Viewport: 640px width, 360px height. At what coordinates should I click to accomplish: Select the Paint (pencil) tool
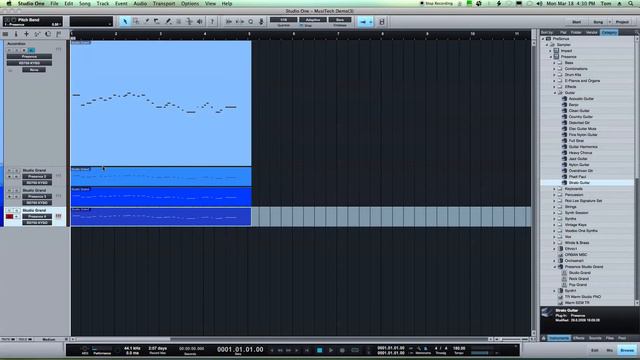tap(168, 22)
